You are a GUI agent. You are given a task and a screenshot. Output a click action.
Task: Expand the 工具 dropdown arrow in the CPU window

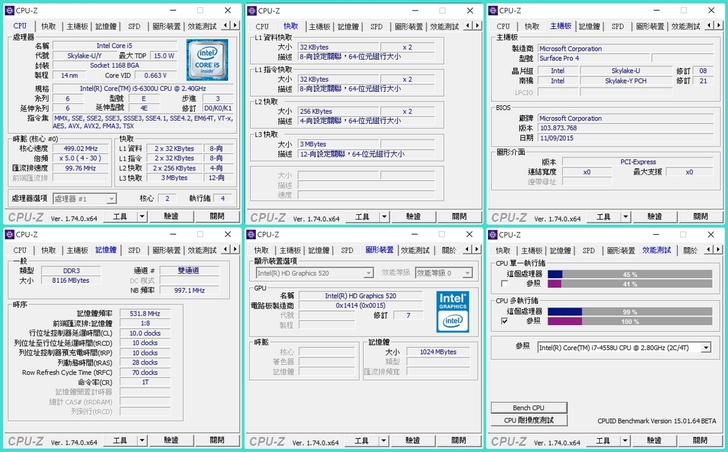[141, 216]
